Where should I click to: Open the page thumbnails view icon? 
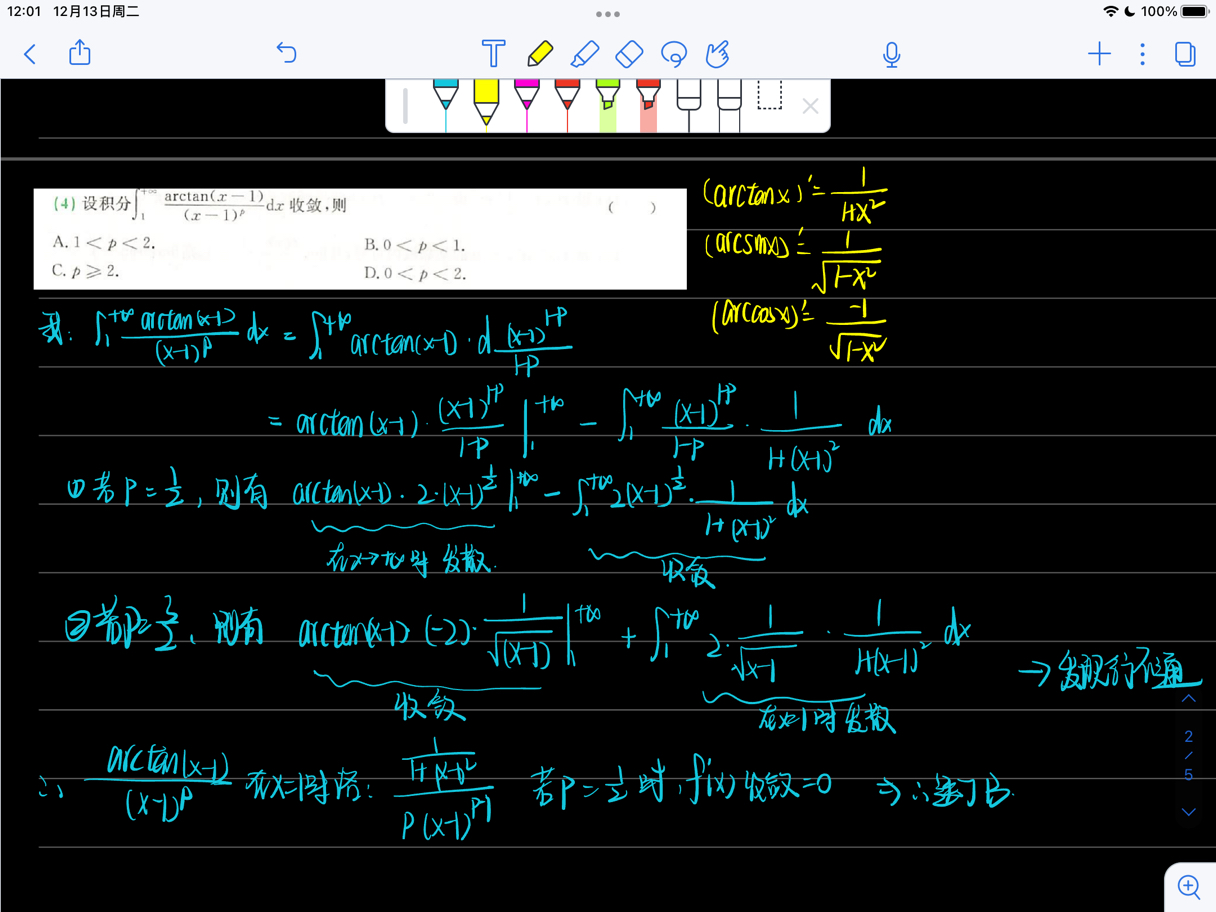1185,54
